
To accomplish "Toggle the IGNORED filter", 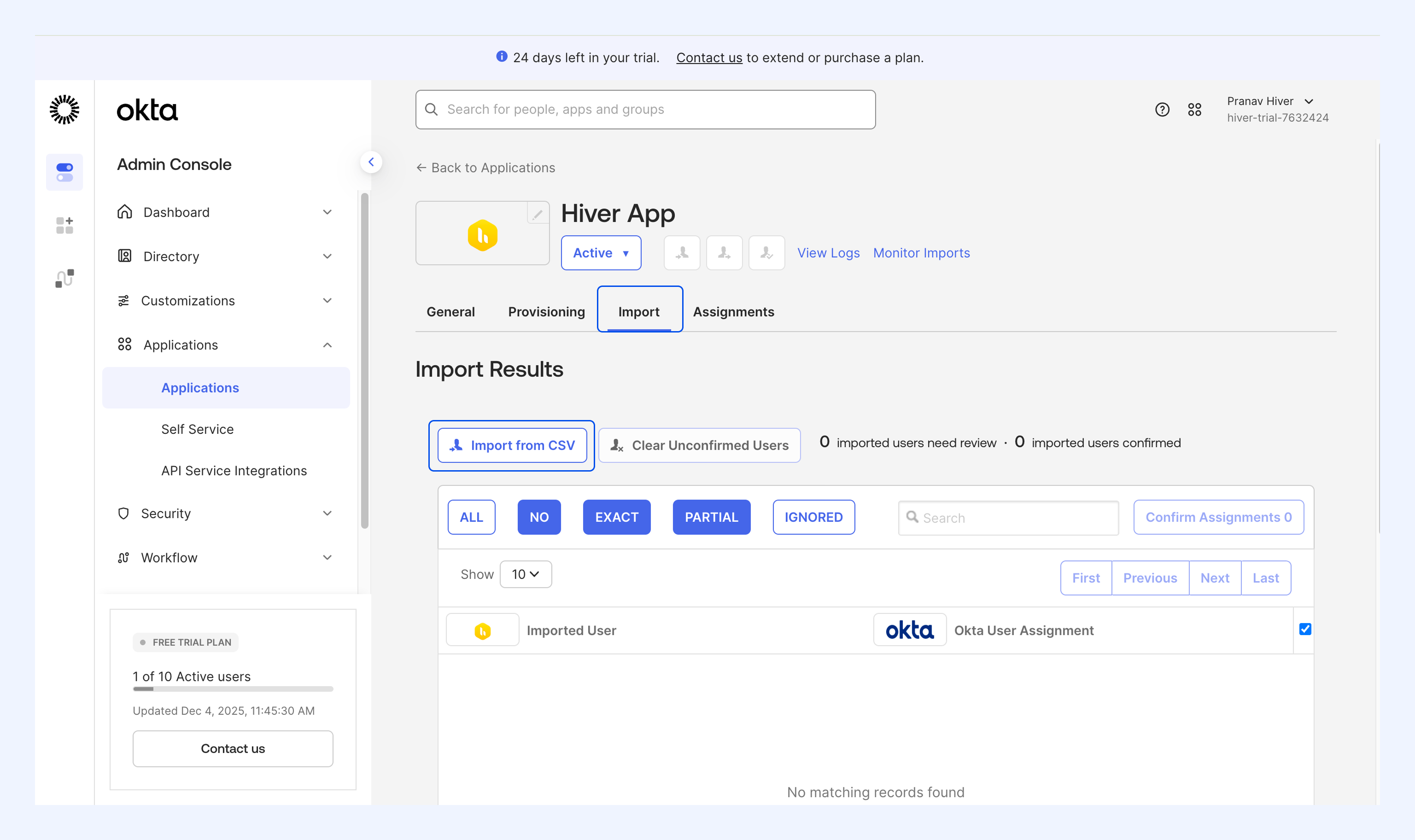I will click(x=813, y=517).
